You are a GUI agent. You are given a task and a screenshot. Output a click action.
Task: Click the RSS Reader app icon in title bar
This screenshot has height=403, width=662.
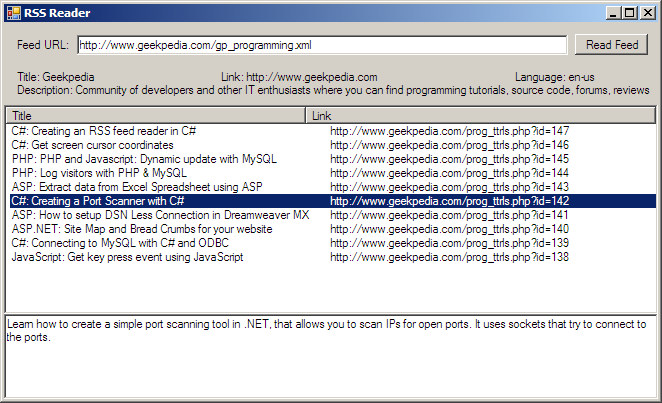tap(13, 13)
